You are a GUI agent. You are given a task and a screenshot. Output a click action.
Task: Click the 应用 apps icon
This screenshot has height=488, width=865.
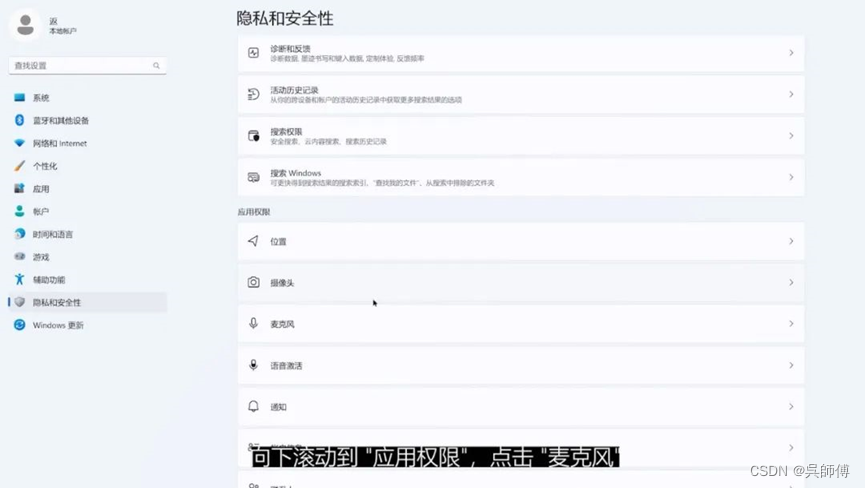point(19,188)
